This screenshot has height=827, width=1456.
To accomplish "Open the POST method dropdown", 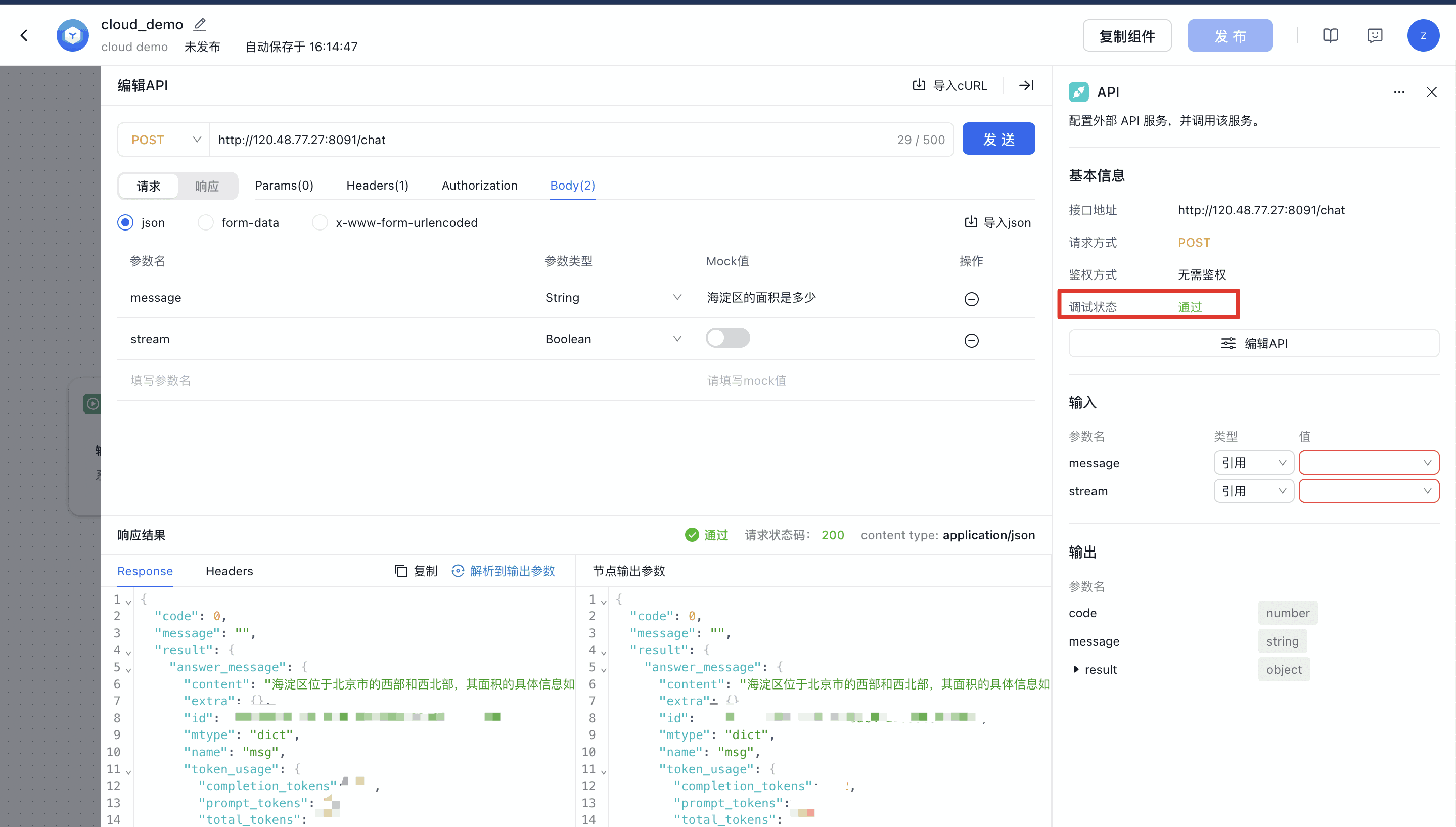I will pos(164,140).
